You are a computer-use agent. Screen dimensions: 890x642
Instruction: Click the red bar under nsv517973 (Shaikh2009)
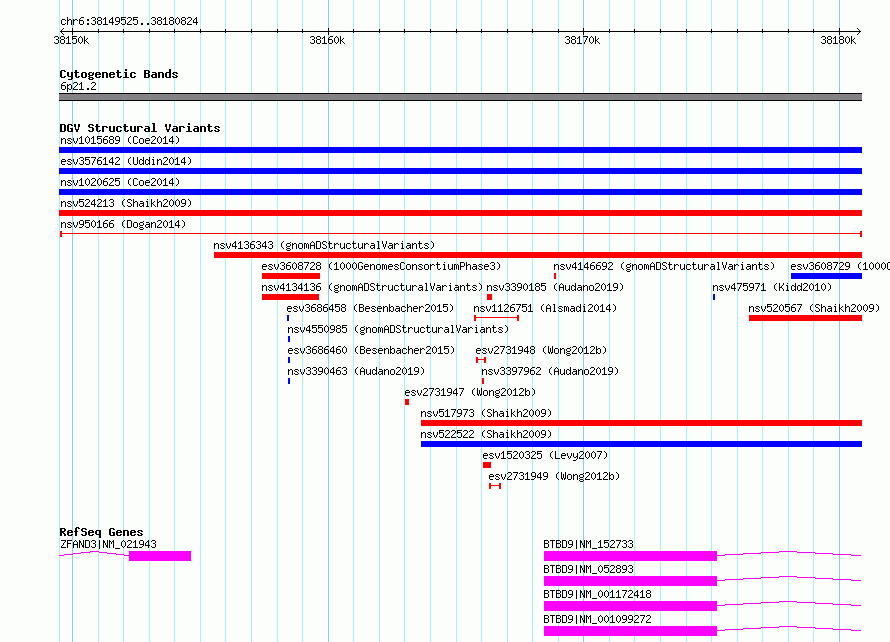641,423
